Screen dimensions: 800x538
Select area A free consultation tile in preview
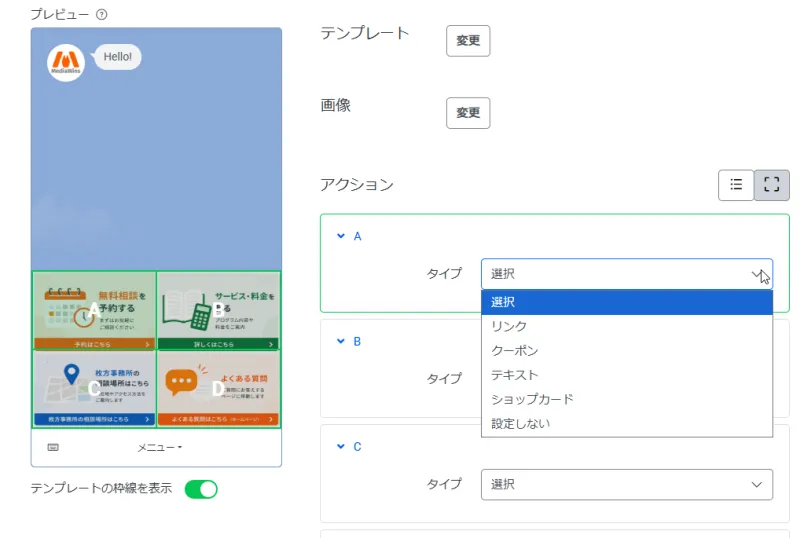94,310
